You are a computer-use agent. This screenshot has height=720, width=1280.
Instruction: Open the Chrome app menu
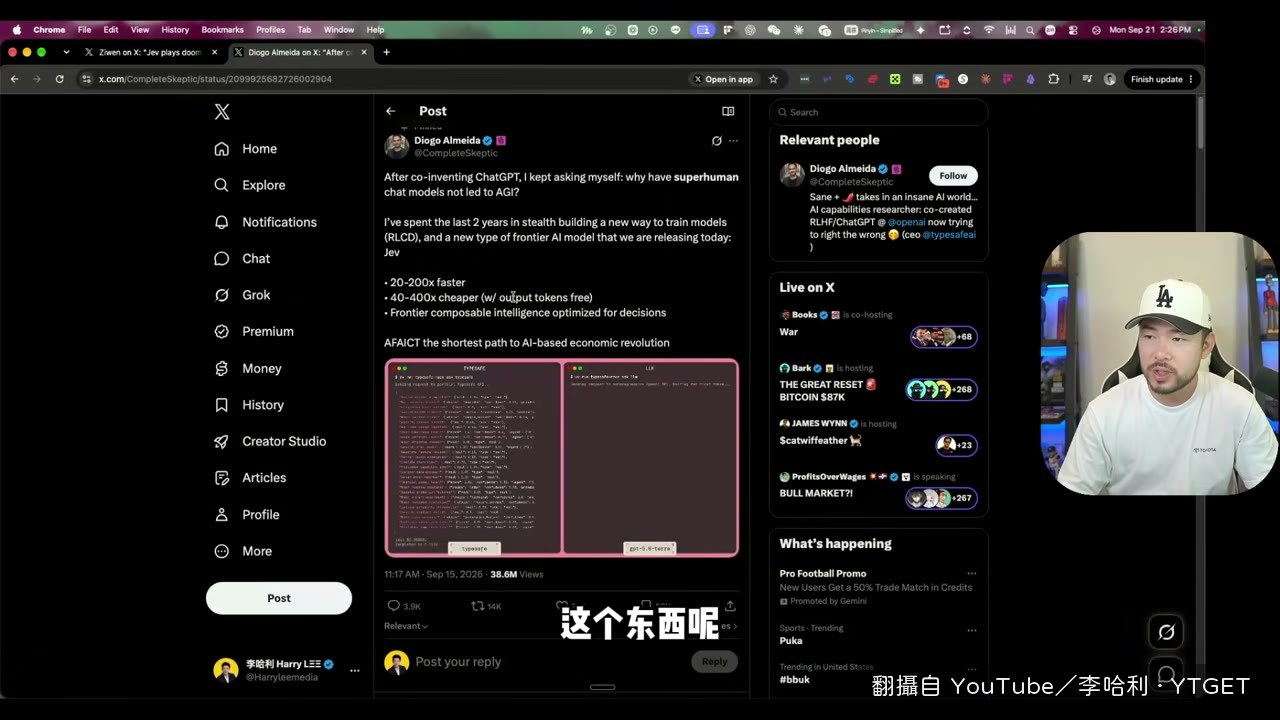point(49,30)
